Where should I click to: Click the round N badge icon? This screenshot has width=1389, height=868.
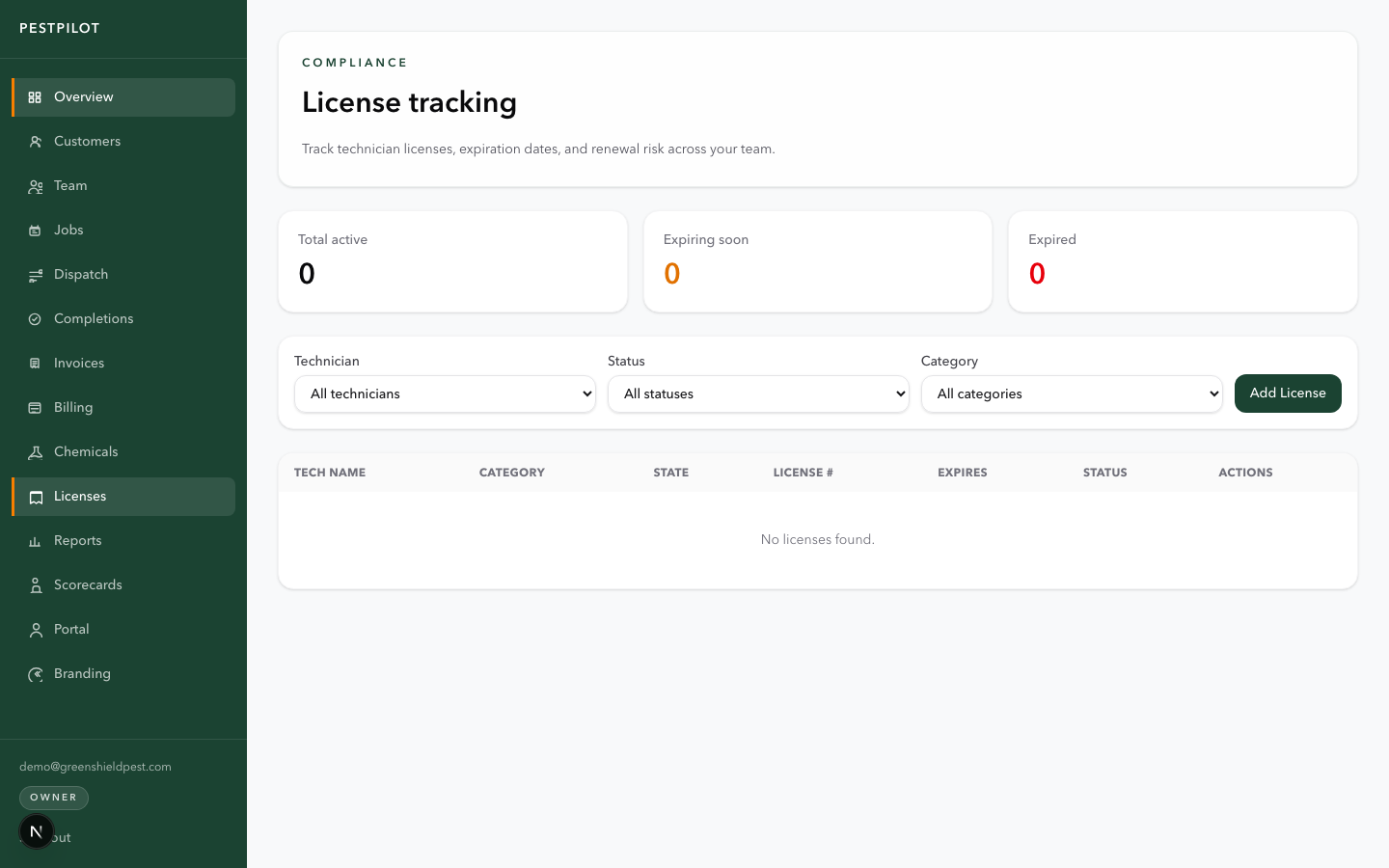tap(37, 831)
